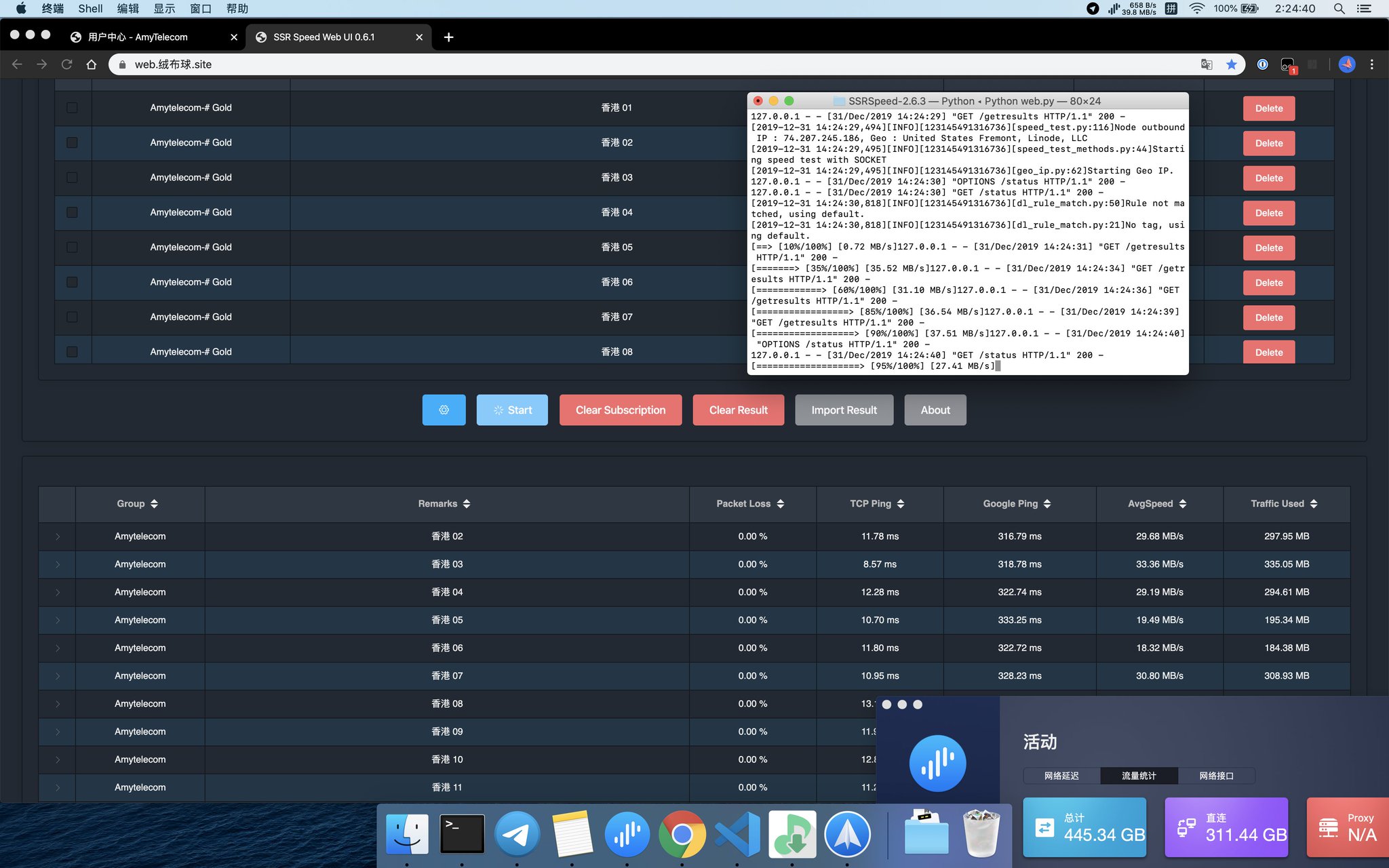1389x868 pixels.
Task: Expand the 香港 02 result row
Action: [58, 536]
